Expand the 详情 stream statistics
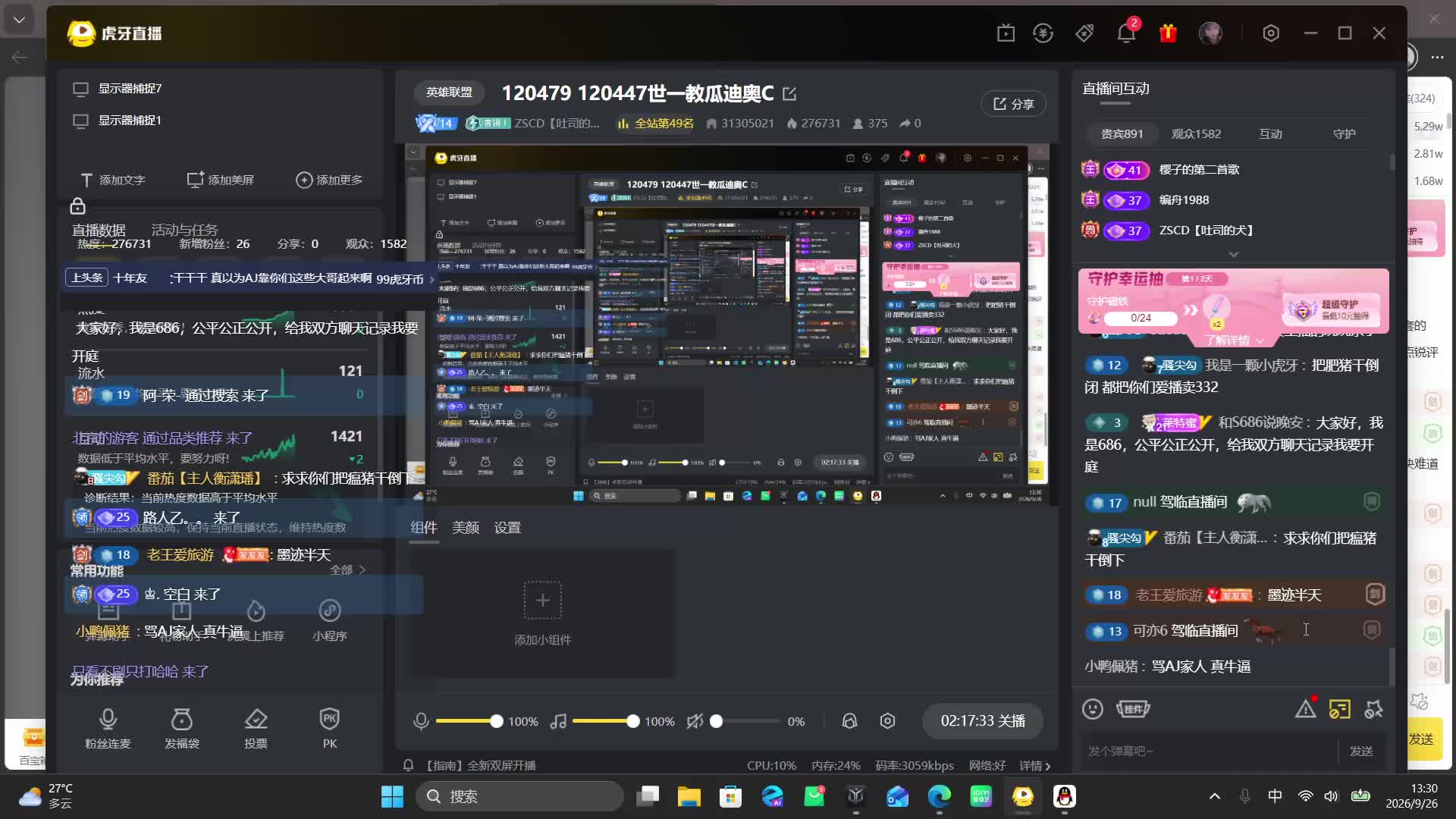1456x819 pixels. (1035, 765)
